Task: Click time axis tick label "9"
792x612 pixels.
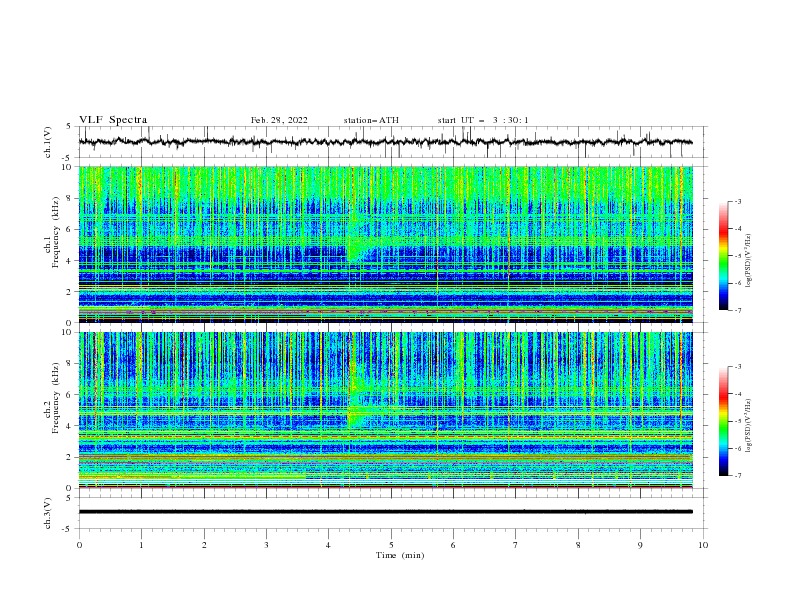Action: (640, 545)
